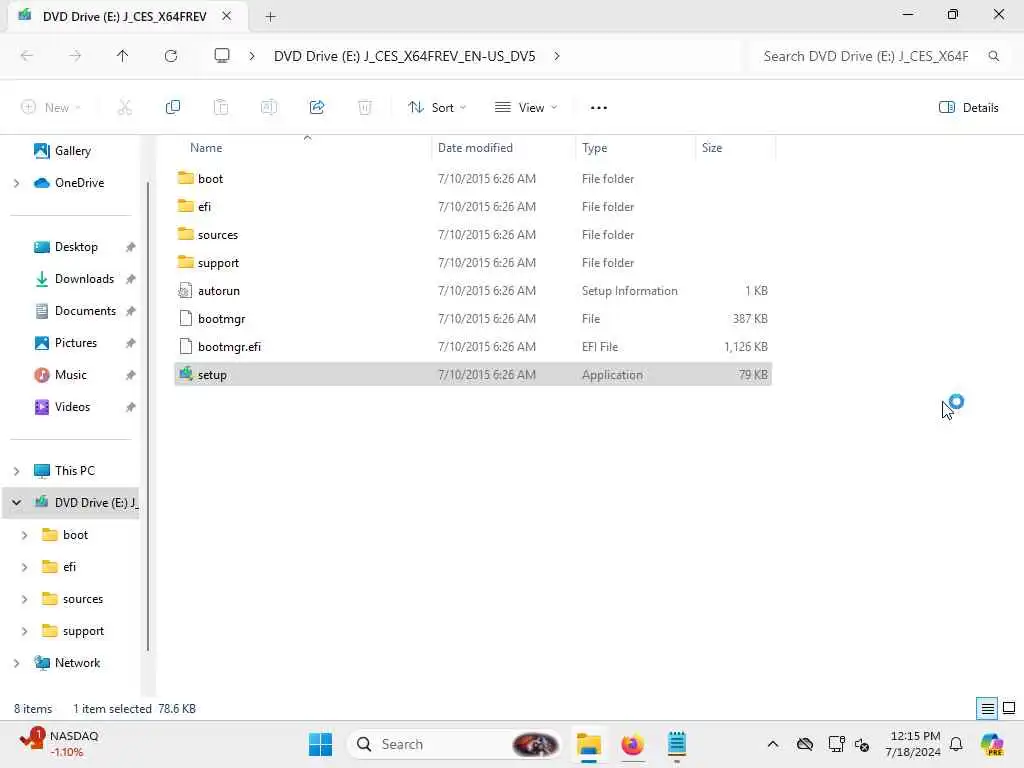Select the sources folder row
The width and height of the screenshot is (1024, 768).
(473, 234)
